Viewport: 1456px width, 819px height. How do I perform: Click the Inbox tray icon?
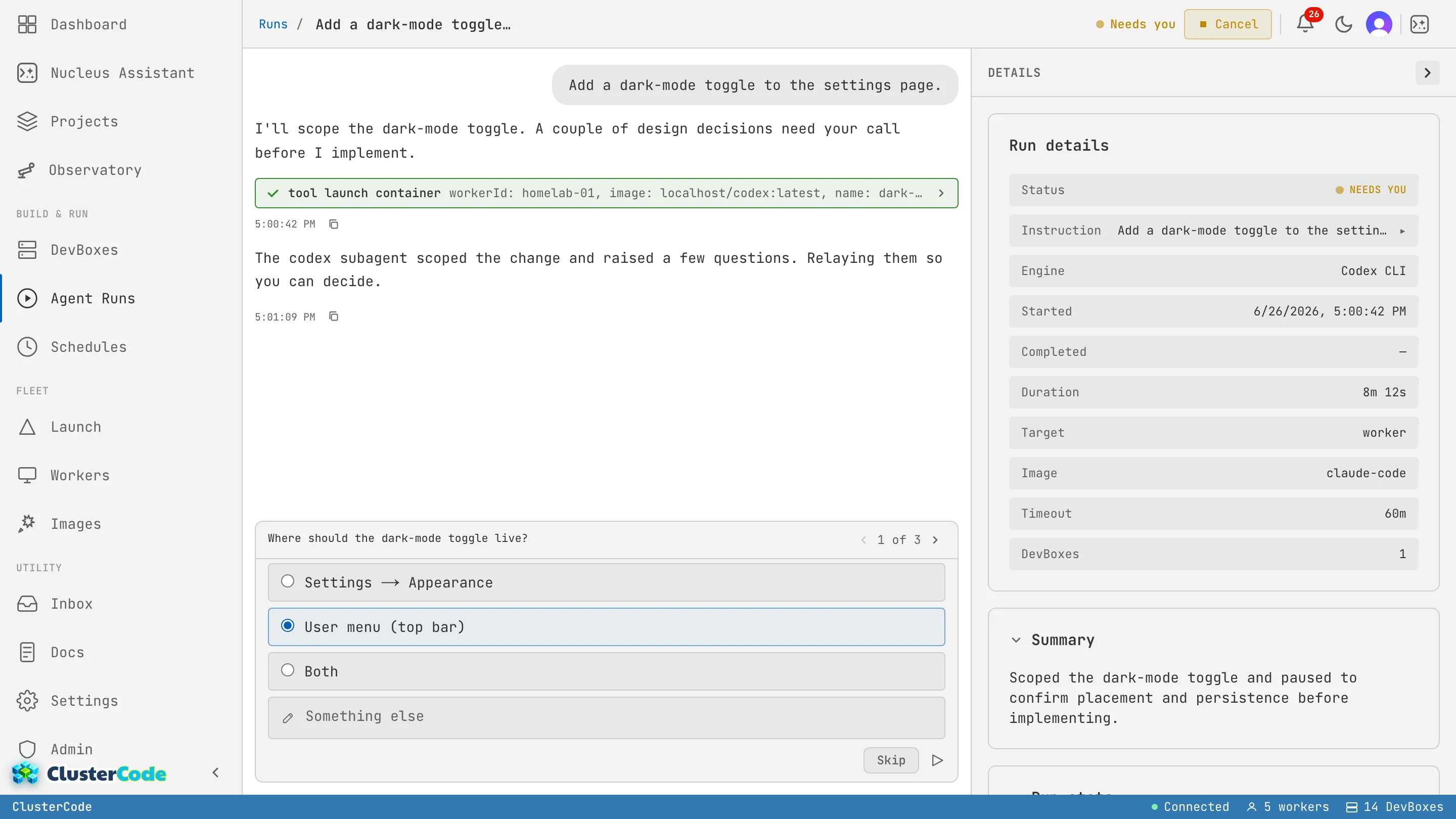27,604
